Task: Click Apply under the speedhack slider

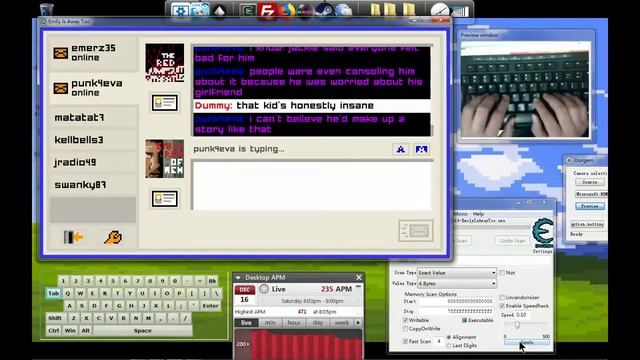Action: 527,342
